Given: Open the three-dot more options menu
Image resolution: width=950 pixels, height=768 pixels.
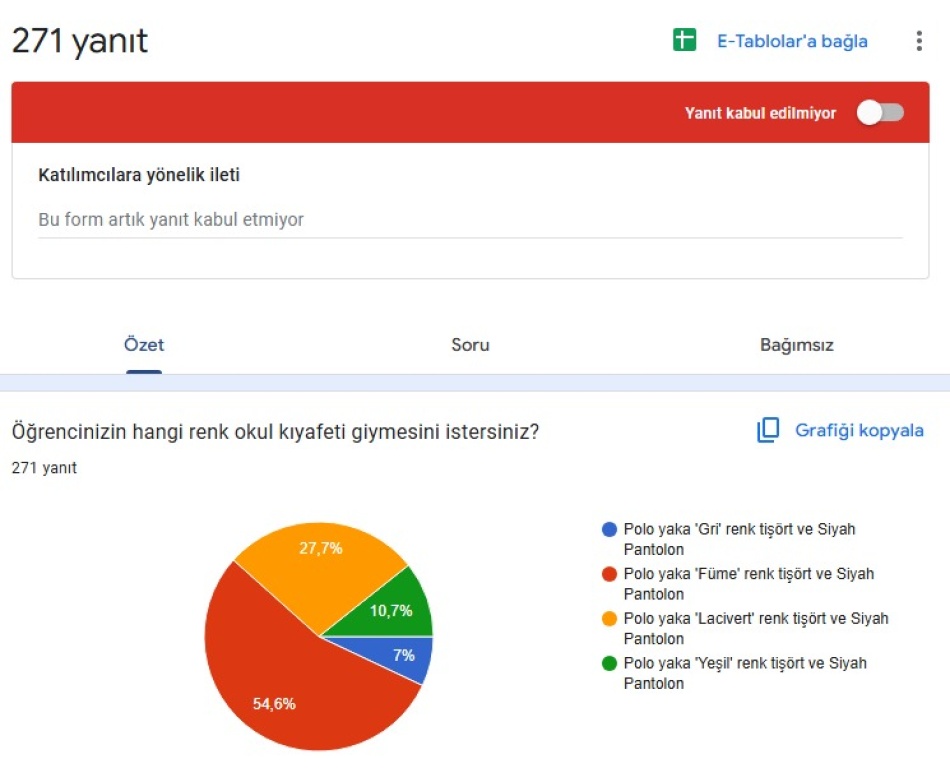Looking at the screenshot, I should pyautogui.click(x=919, y=41).
